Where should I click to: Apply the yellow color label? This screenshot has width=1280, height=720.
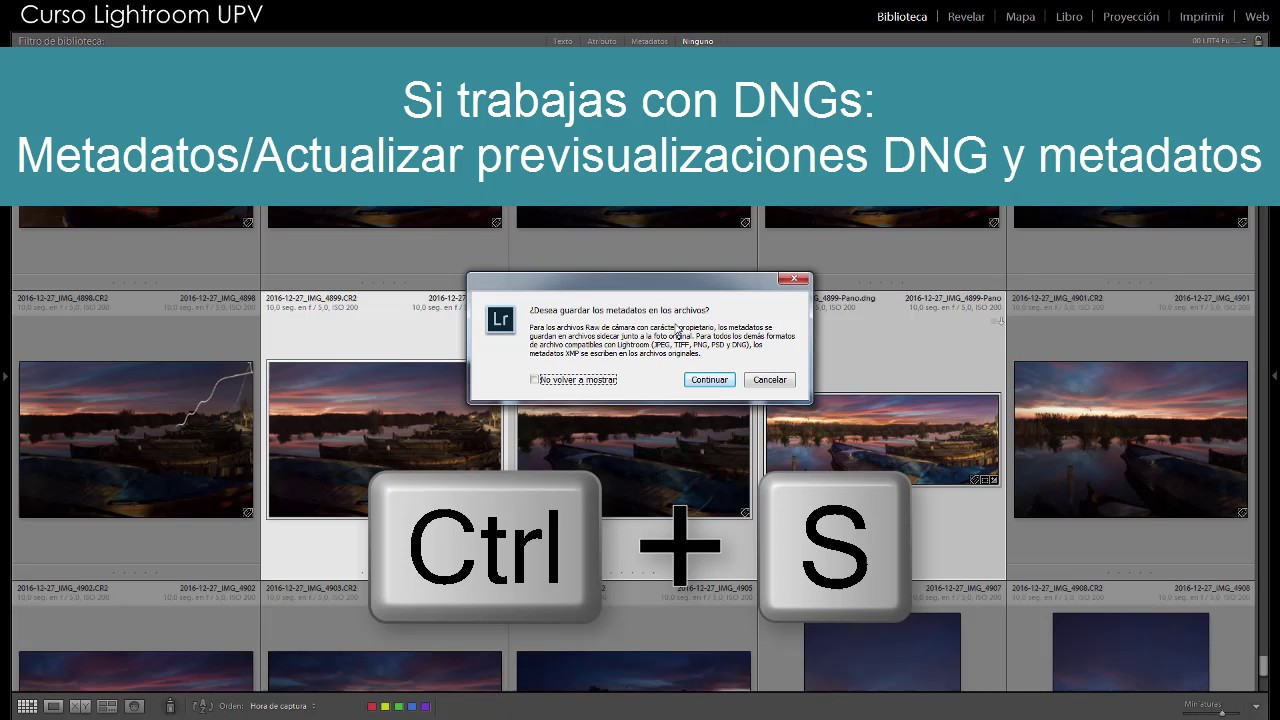[x=385, y=706]
